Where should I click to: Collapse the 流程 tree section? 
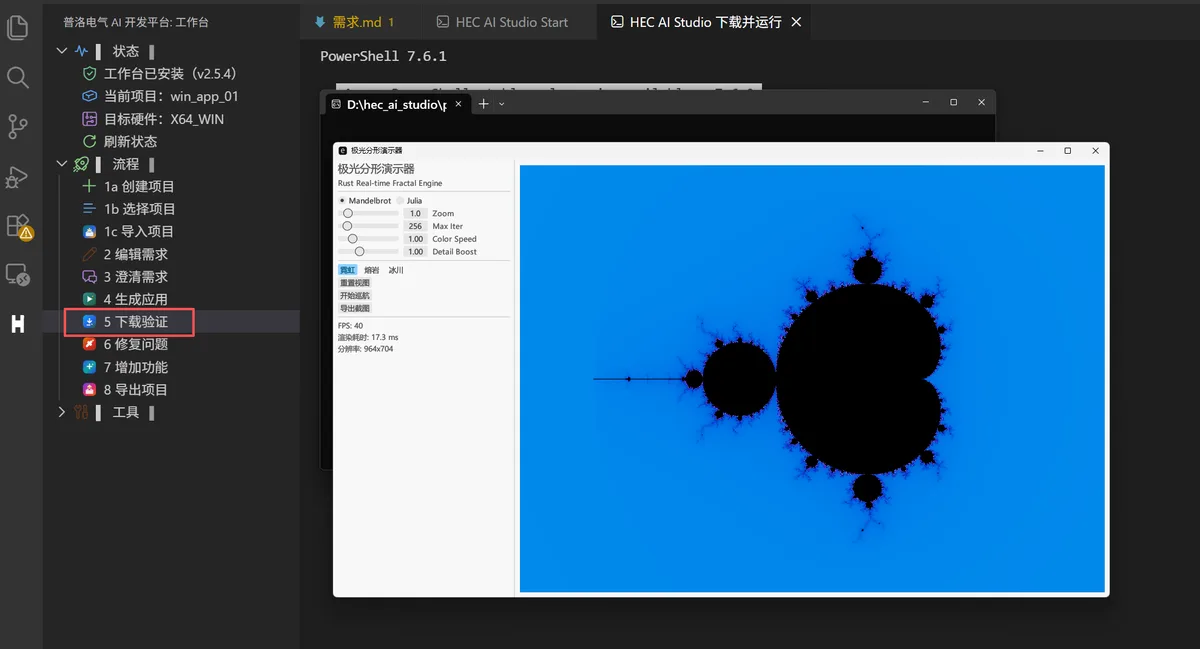[x=62, y=164]
